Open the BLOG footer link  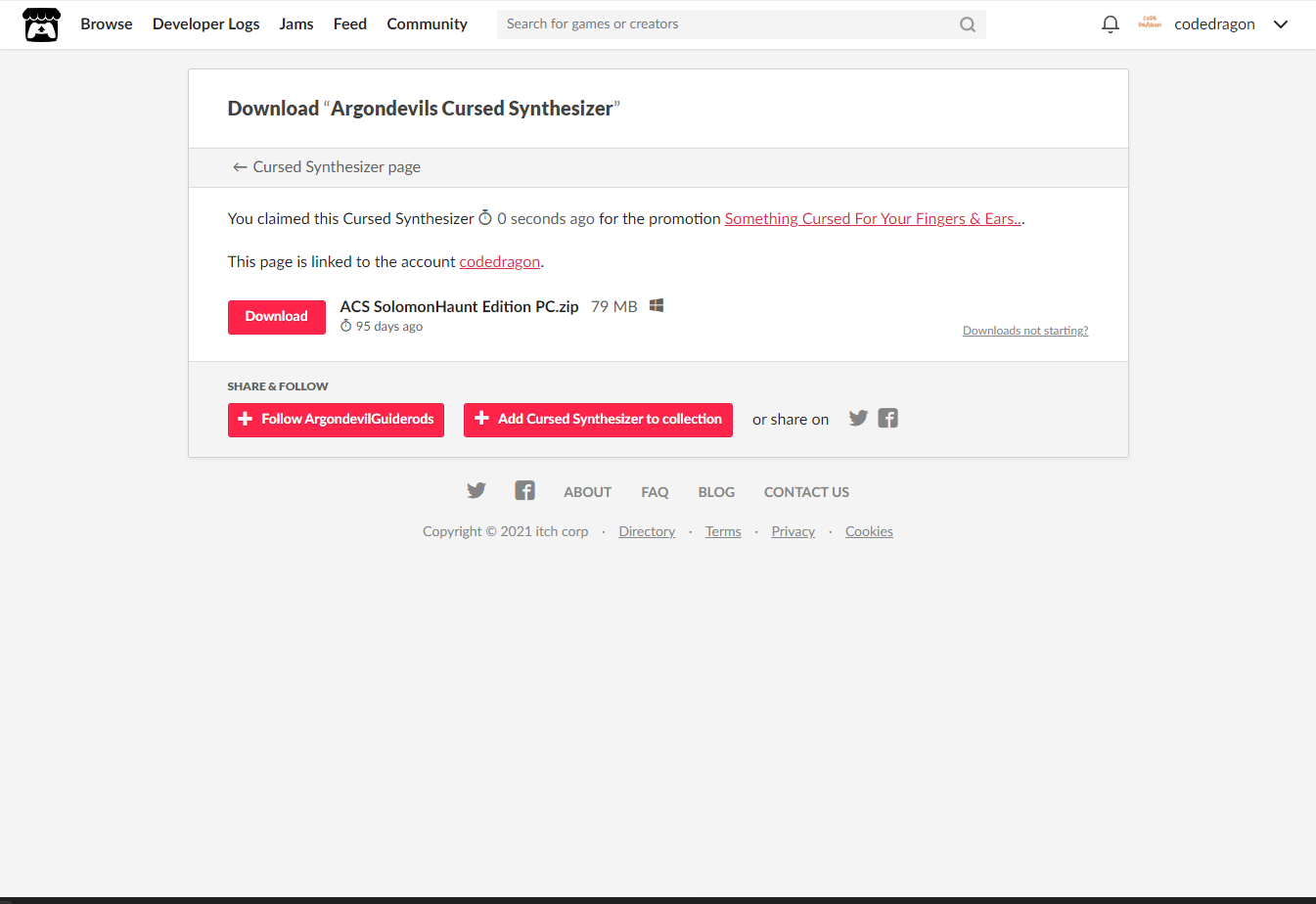716,492
